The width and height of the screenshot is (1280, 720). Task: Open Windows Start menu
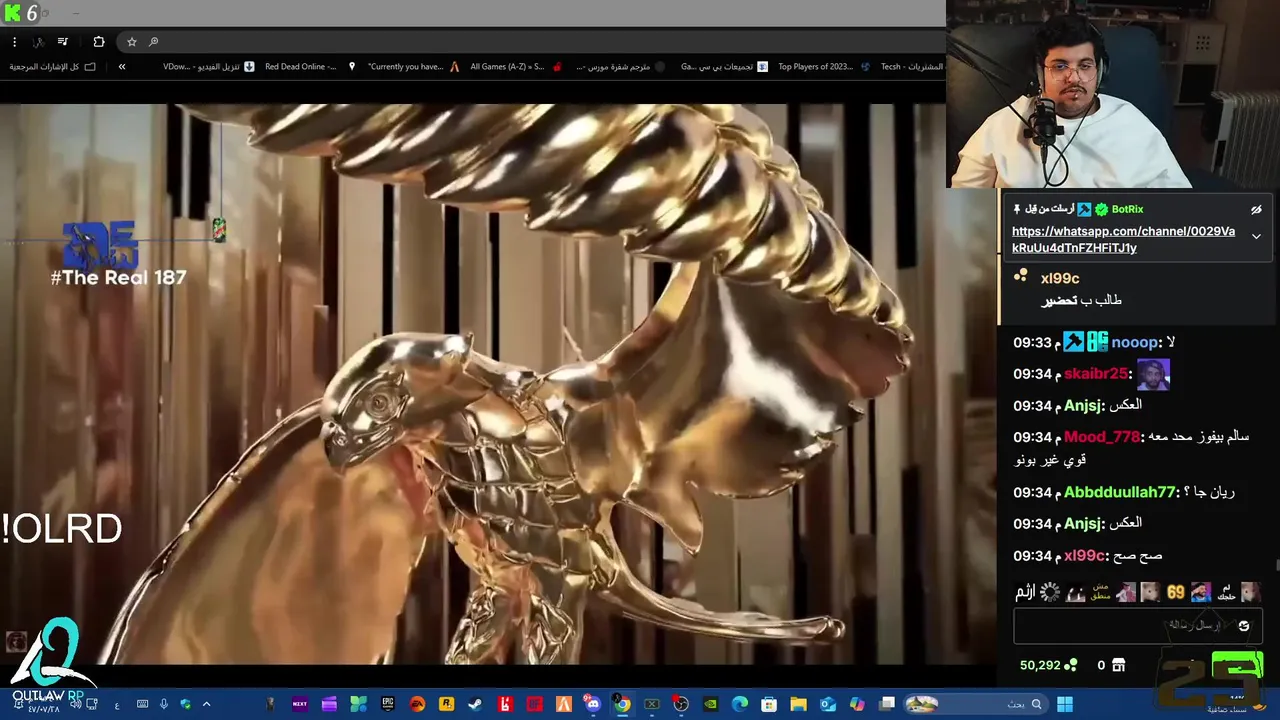coord(1065,704)
